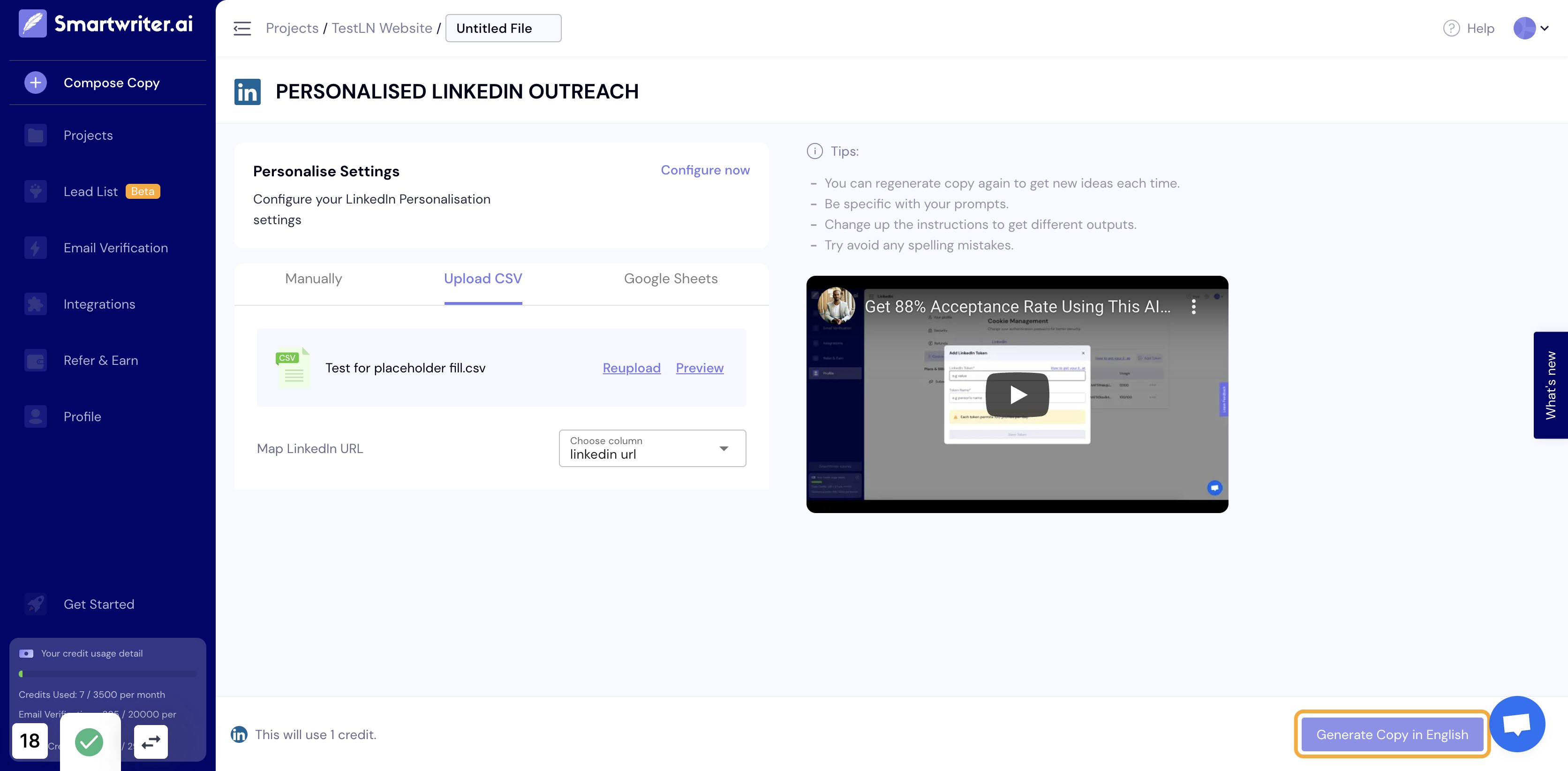Click Generate Copy in English button

click(1392, 734)
